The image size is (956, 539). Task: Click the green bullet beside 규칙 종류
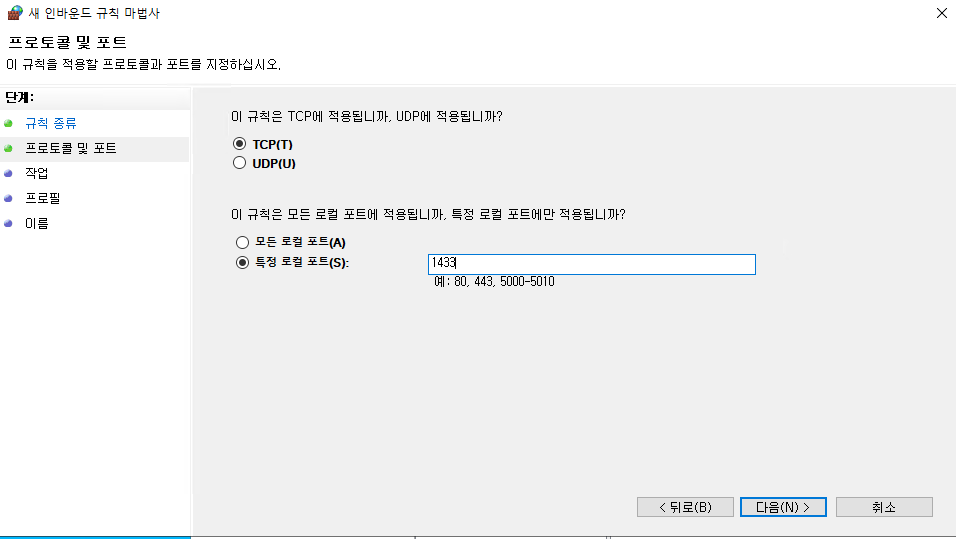coord(9,123)
